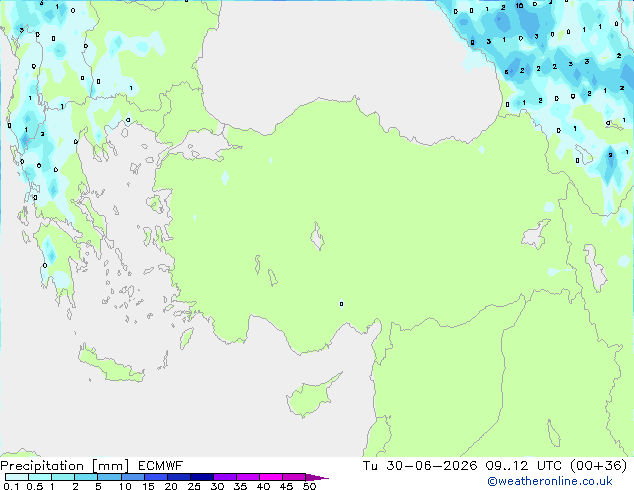Select the 5 to 10 mm legend color

coord(109,477)
